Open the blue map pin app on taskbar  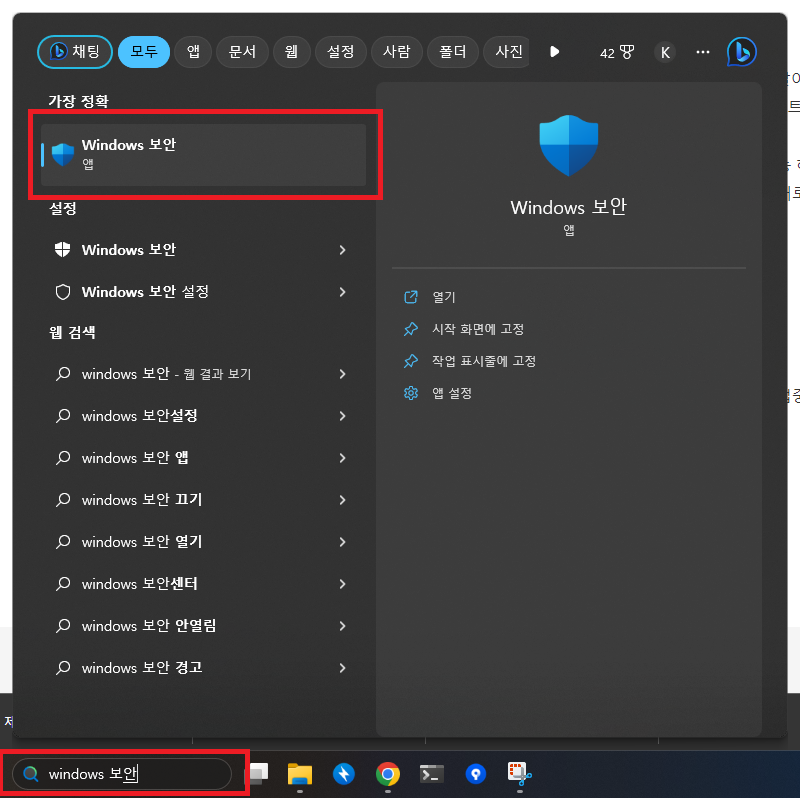[476, 774]
